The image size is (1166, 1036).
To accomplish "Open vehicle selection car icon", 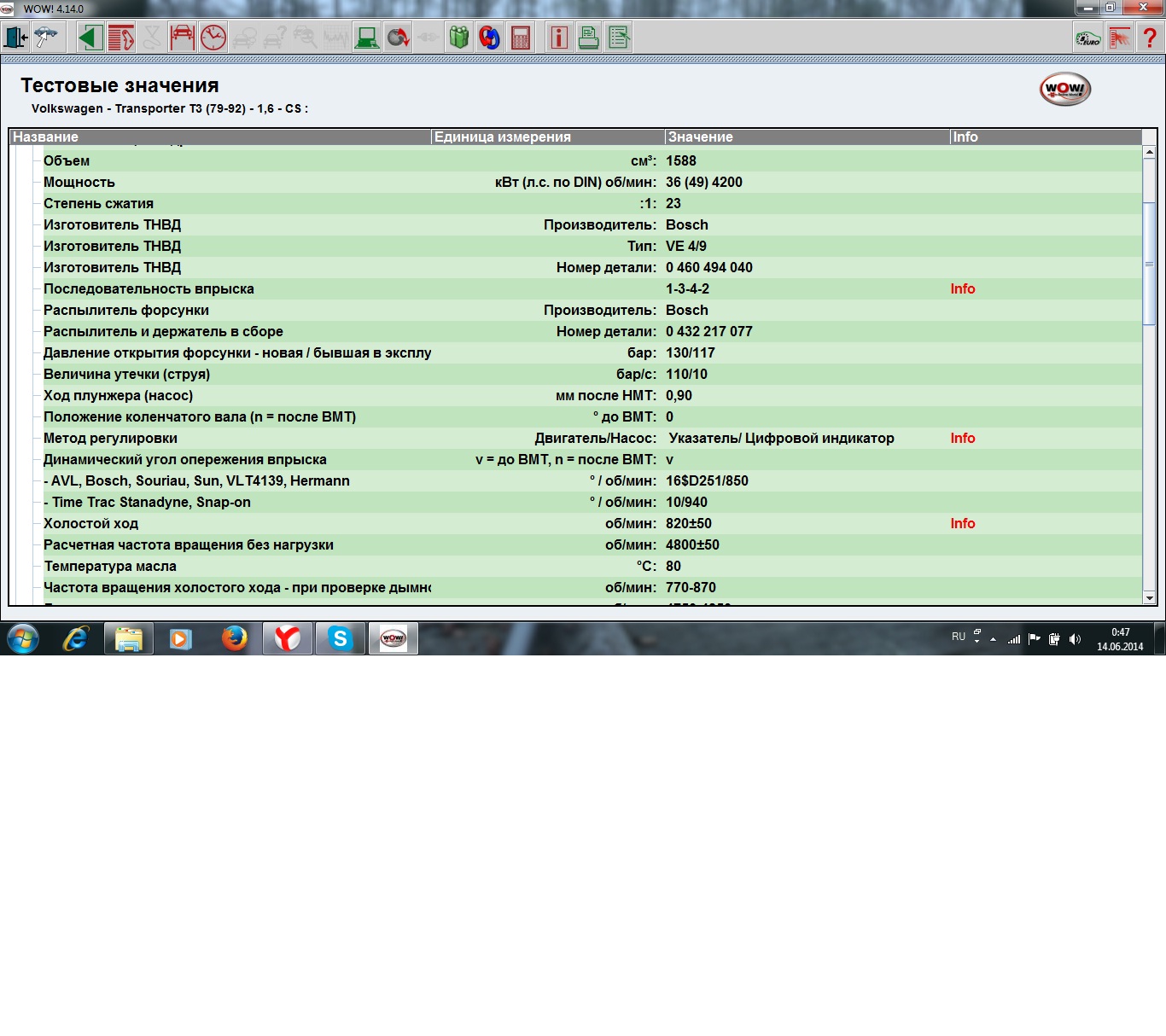I will pyautogui.click(x=46, y=38).
